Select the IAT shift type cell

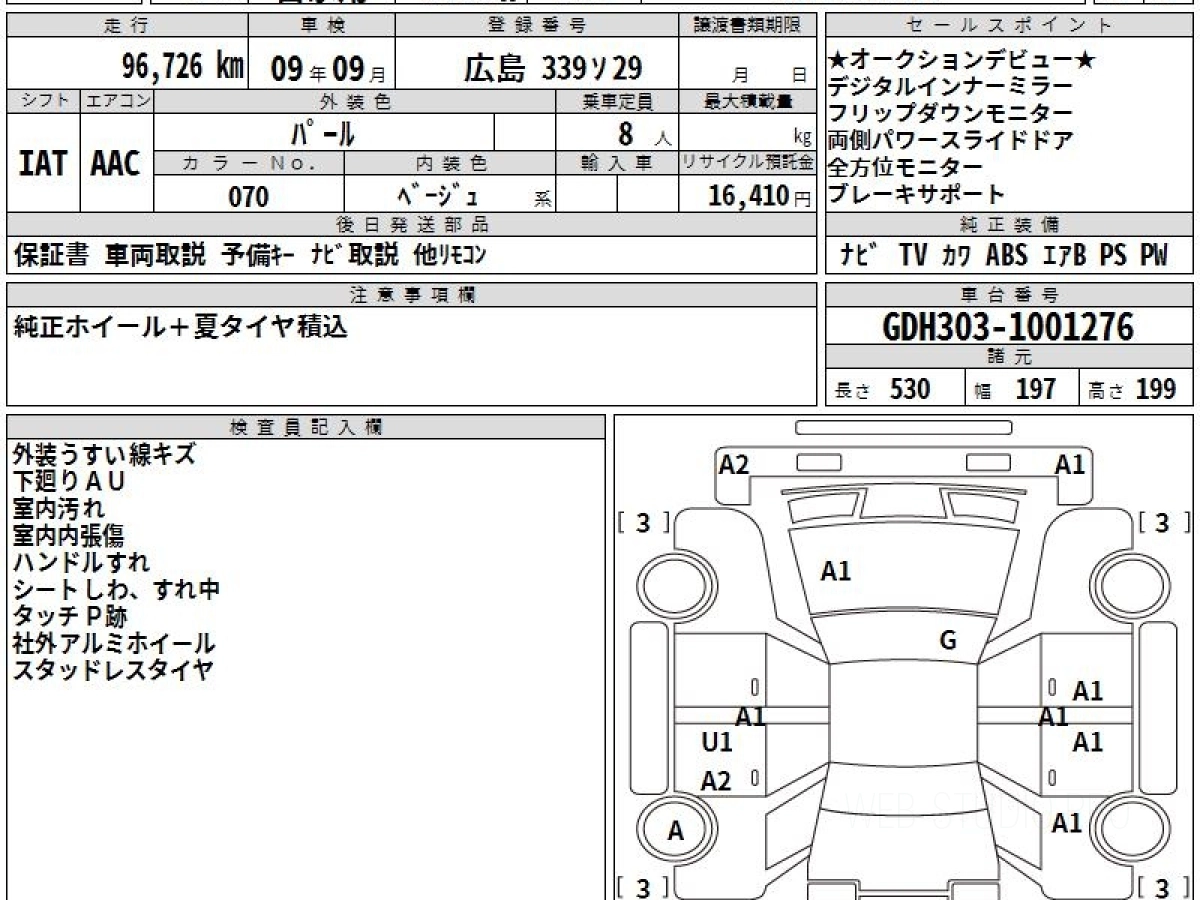pyautogui.click(x=43, y=164)
